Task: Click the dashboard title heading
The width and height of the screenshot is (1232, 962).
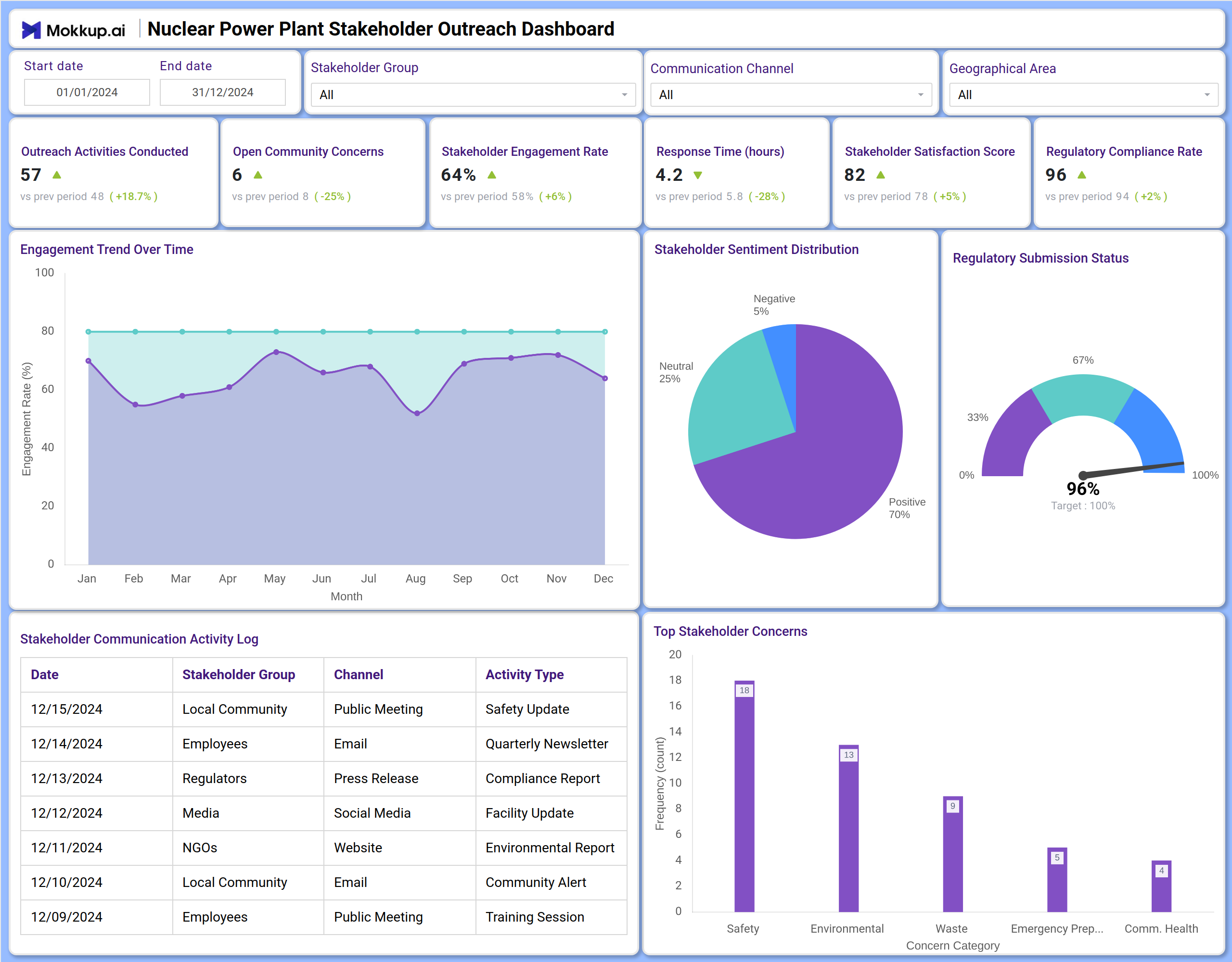Action: tap(381, 29)
